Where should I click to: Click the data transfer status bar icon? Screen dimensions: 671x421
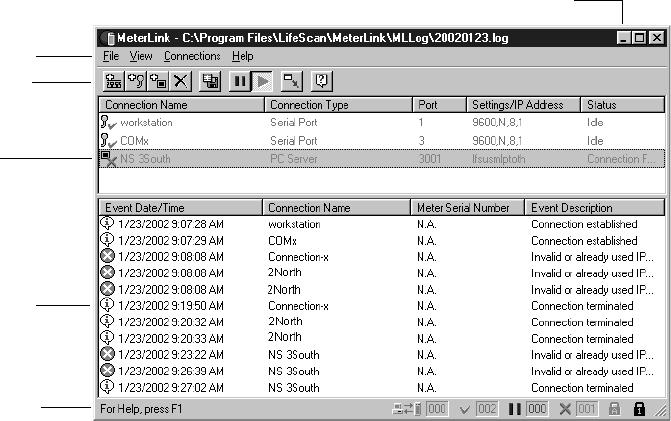click(x=407, y=409)
